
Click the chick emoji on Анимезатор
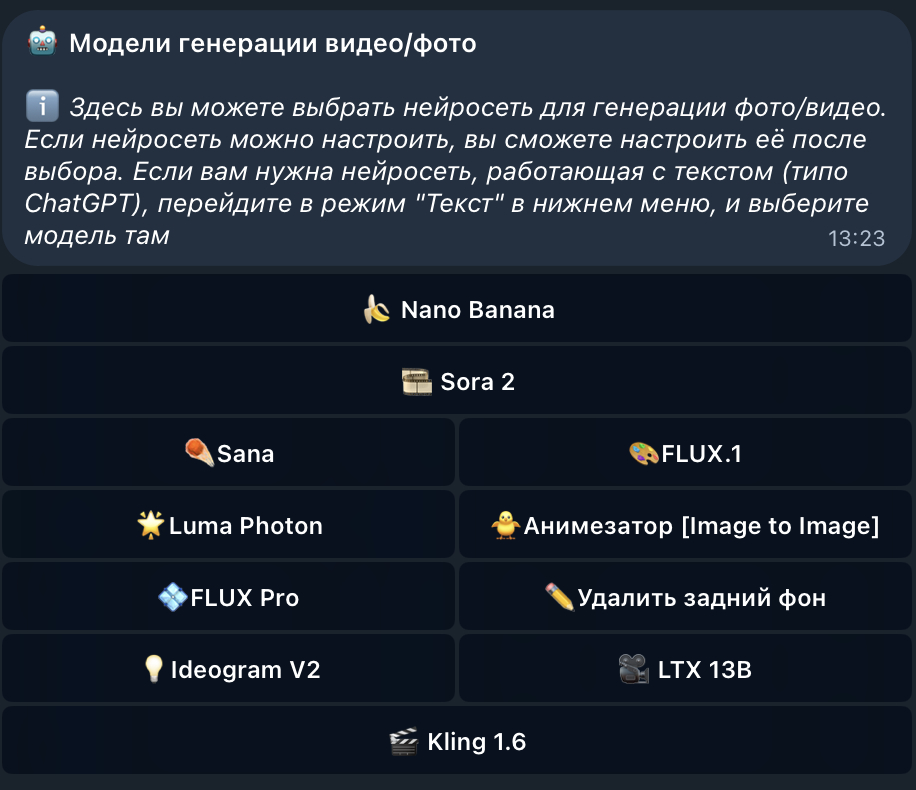[505, 526]
